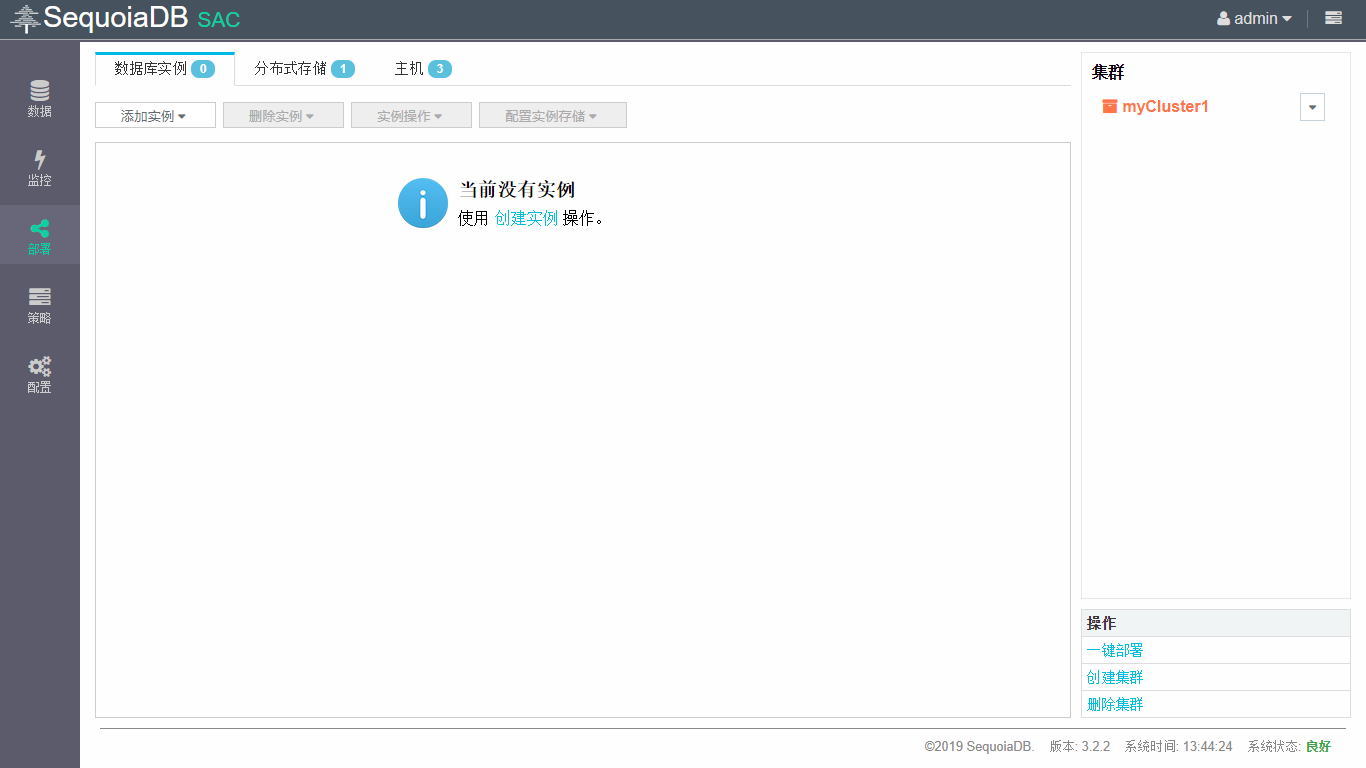Select the myCluster1 cluster name

1165,106
